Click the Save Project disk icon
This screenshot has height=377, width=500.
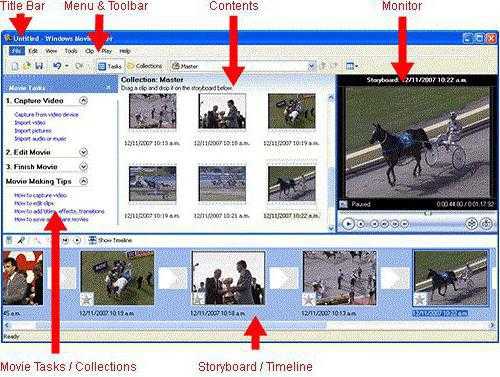(39, 66)
